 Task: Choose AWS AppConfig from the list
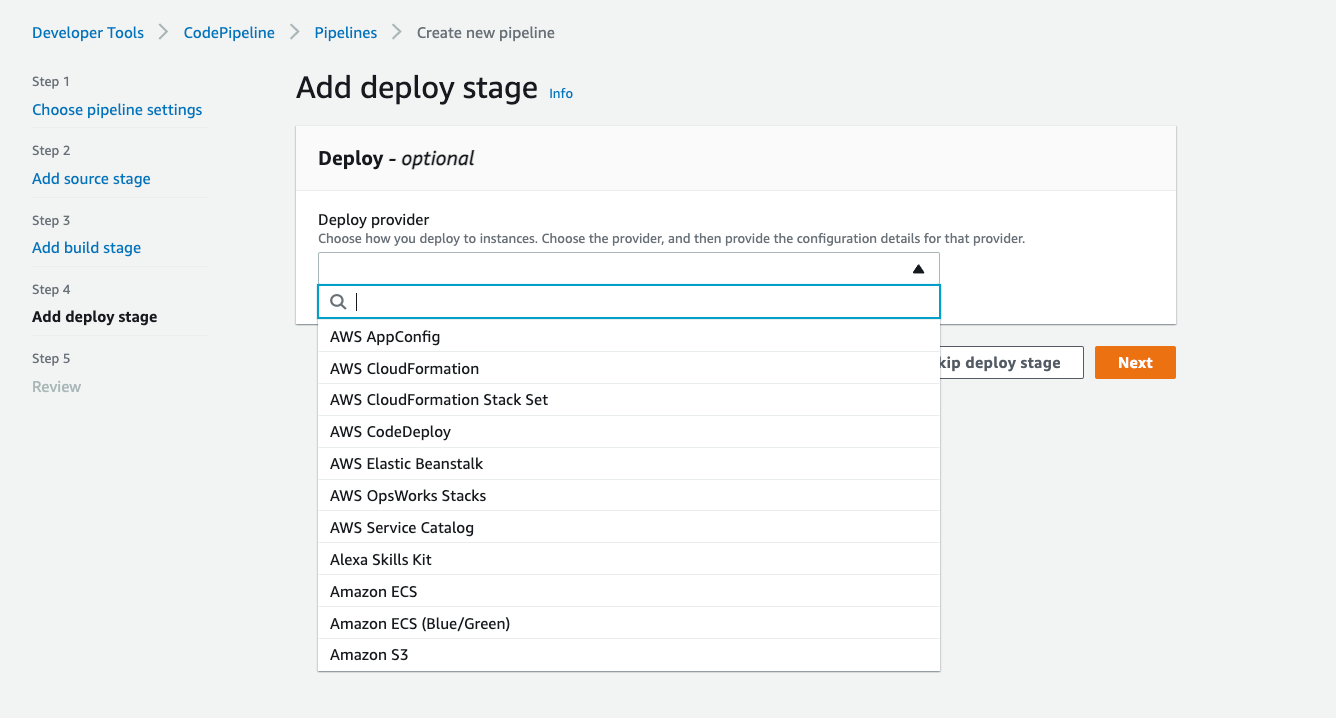[629, 337]
